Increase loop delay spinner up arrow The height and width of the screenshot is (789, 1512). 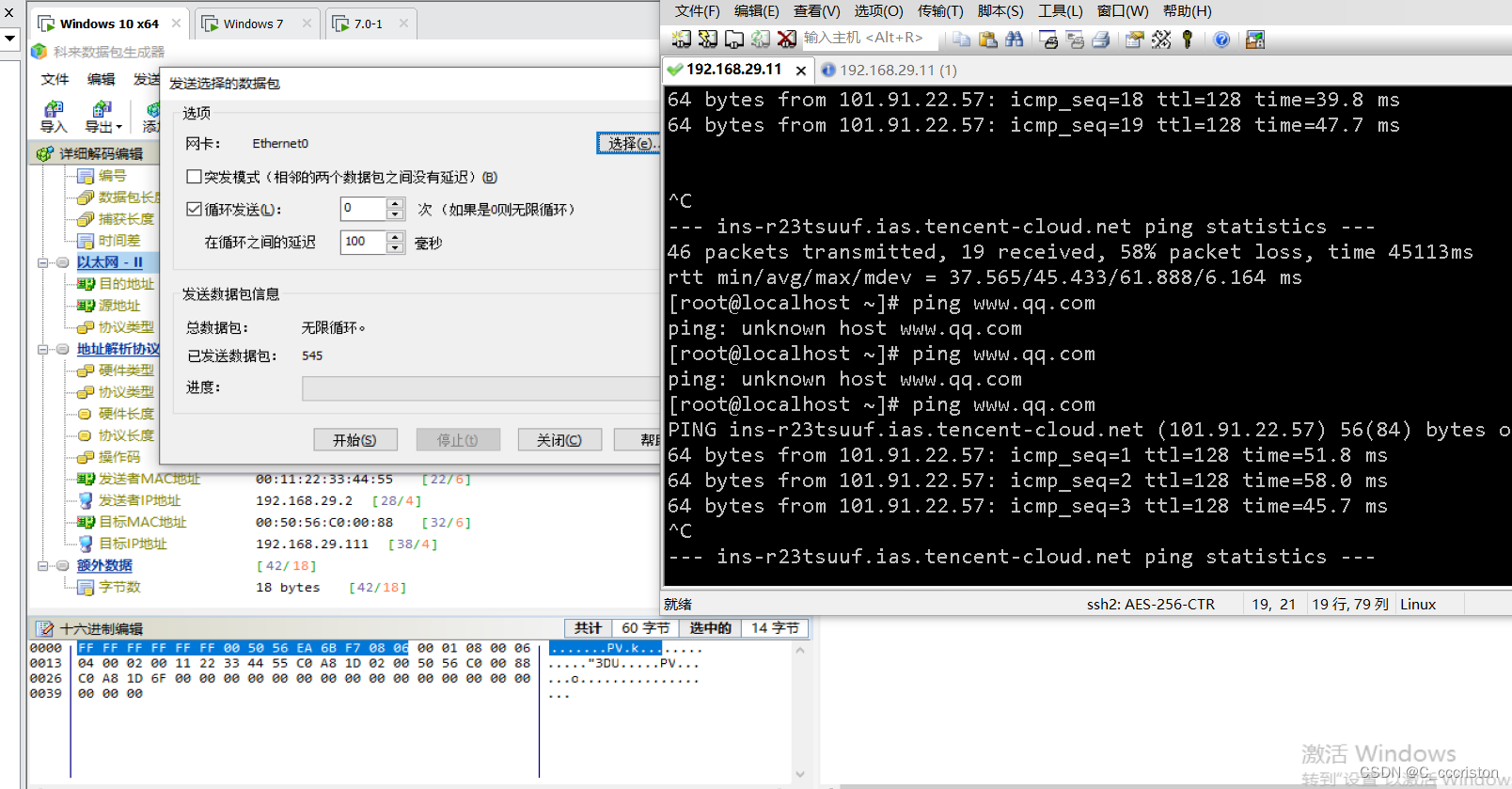pyautogui.click(x=395, y=236)
